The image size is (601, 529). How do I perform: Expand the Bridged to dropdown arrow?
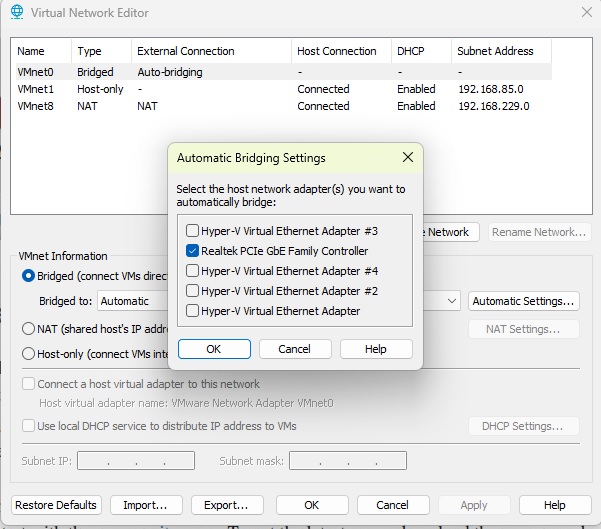[x=450, y=301]
